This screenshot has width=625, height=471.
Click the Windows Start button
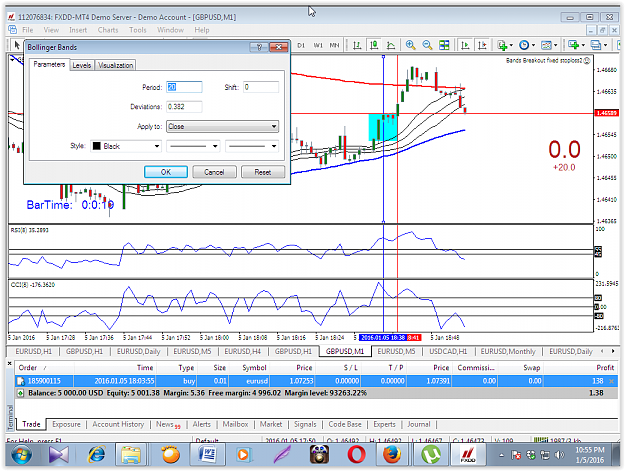point(22,455)
